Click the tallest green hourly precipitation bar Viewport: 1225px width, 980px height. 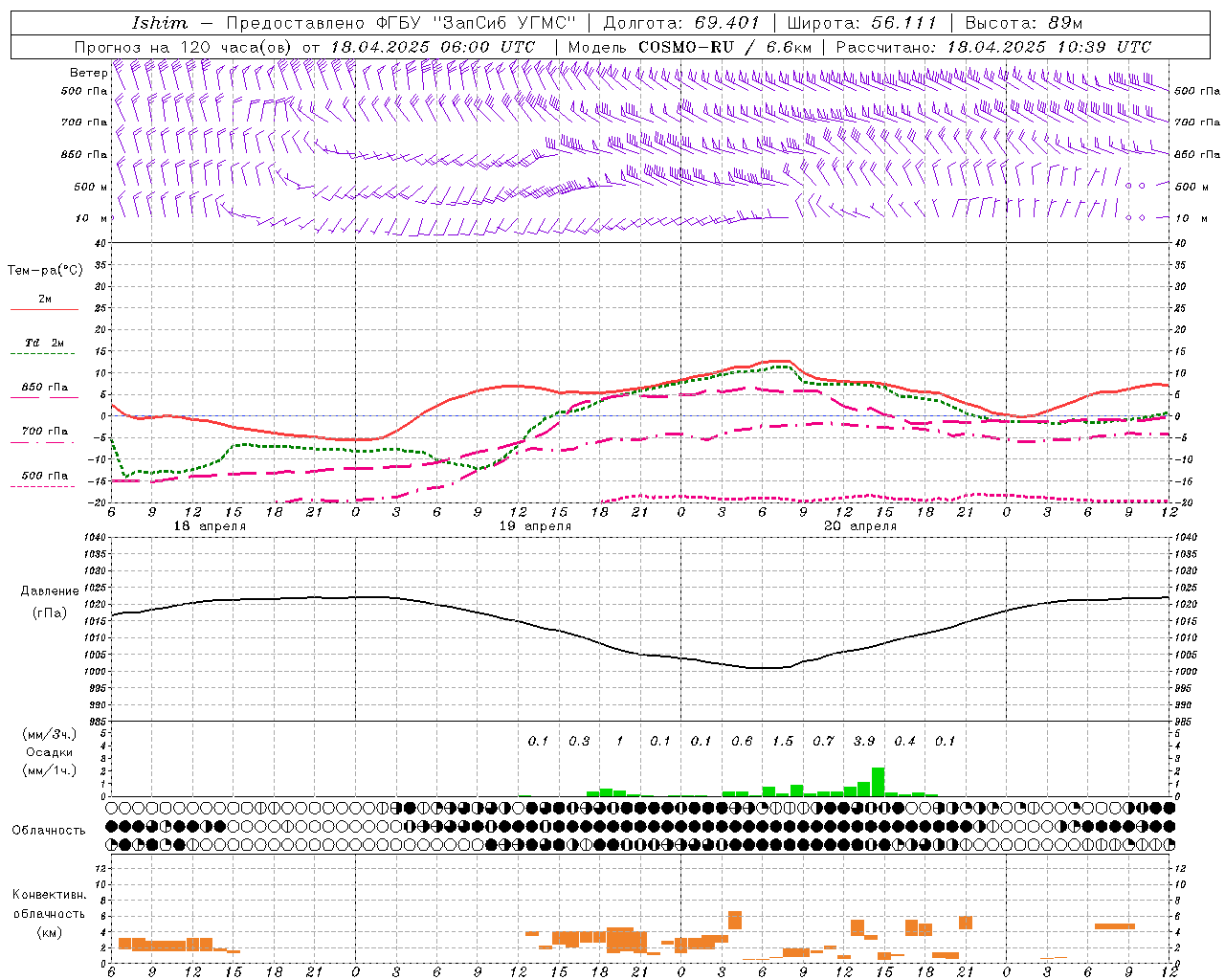pyautogui.click(x=878, y=782)
